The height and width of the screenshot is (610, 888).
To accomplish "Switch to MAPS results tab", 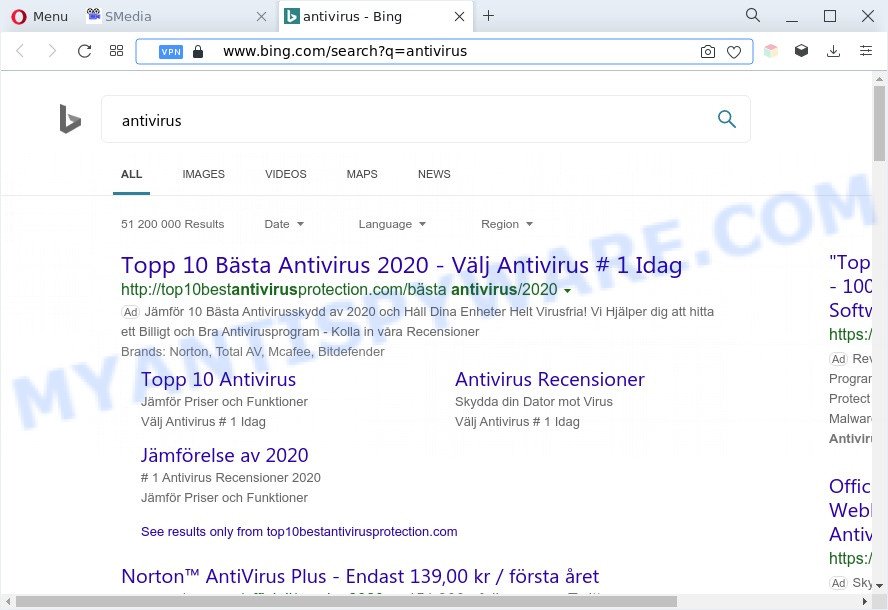I will (362, 174).
